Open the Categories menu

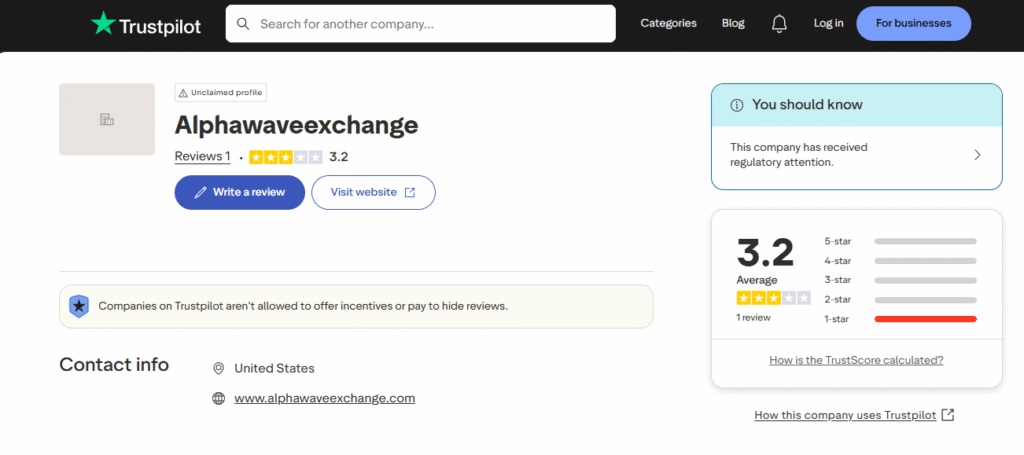(x=668, y=23)
